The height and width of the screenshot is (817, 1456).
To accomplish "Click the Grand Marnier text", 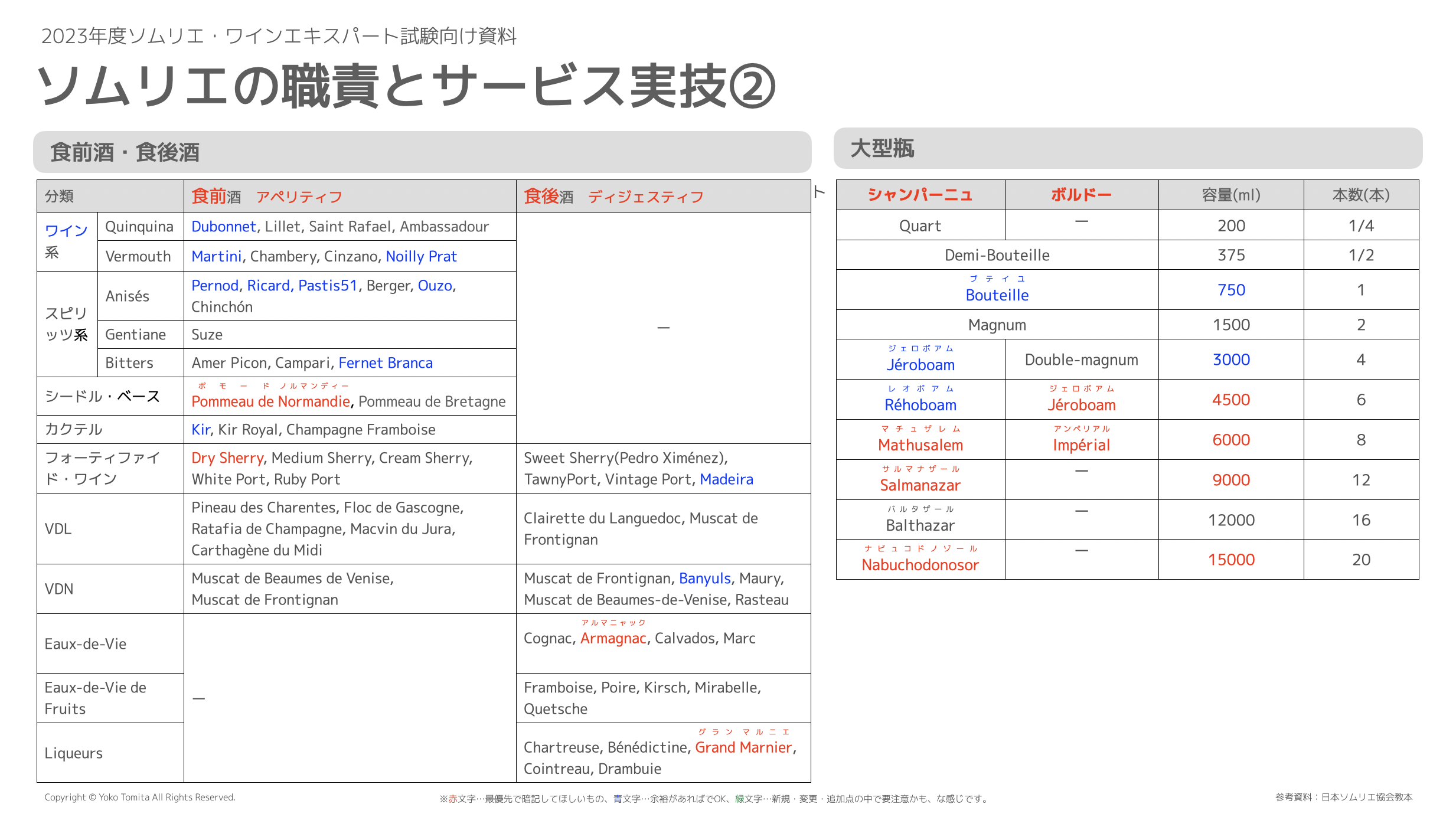I will (x=743, y=747).
